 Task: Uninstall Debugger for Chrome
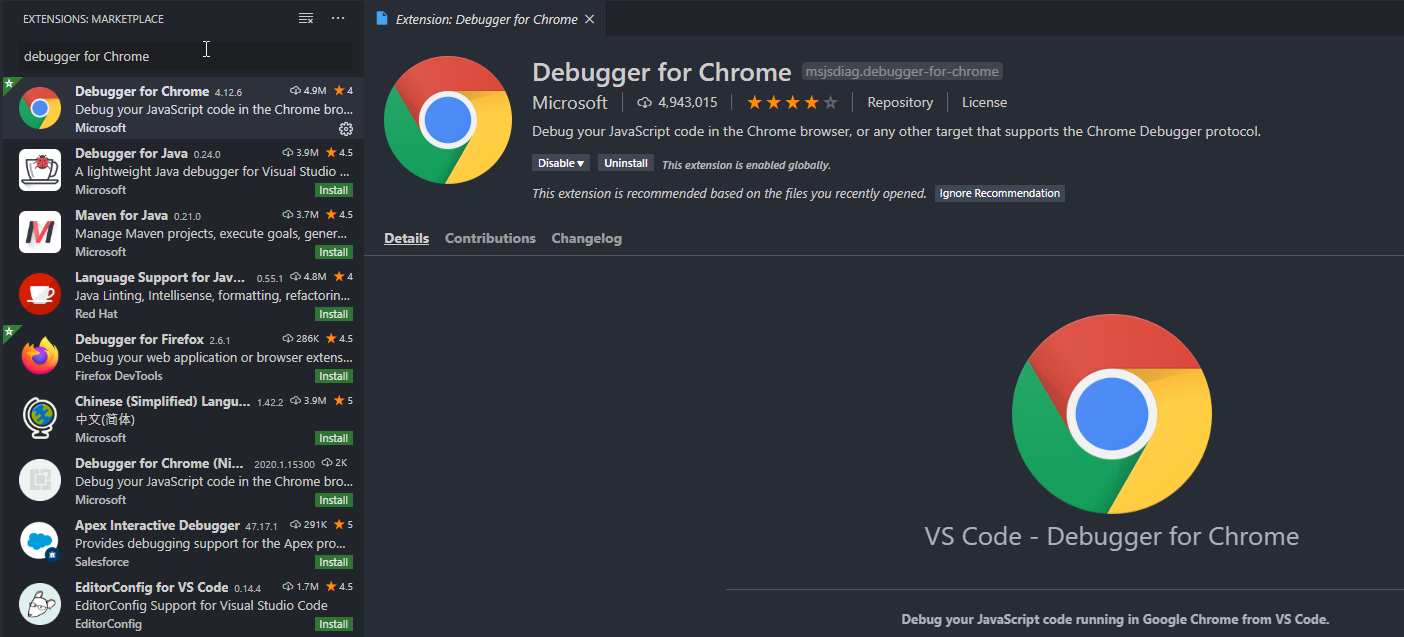(626, 163)
